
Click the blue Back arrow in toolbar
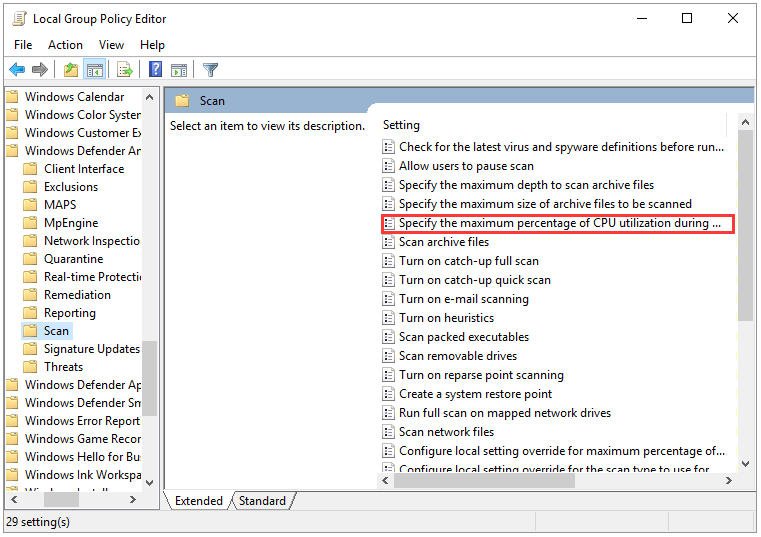17,70
